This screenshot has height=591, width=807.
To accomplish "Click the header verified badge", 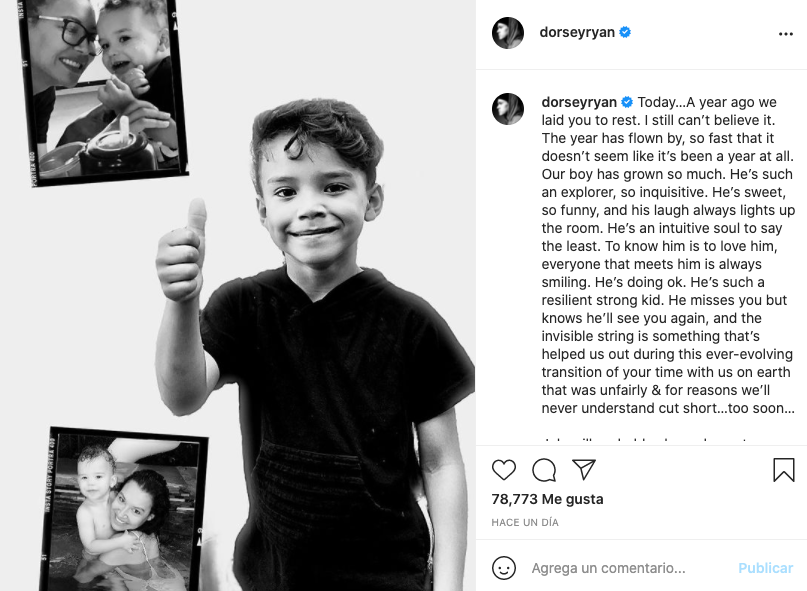I will point(625,32).
